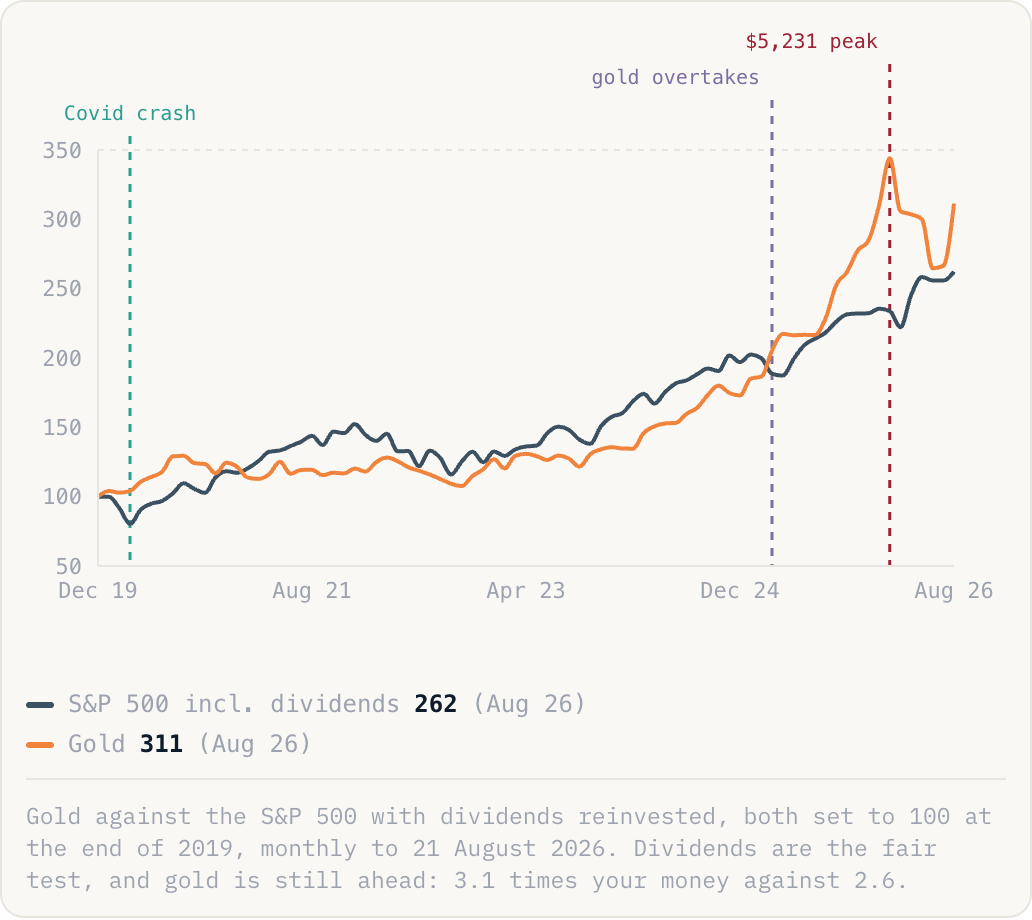The image size is (1032, 920).
Task: Select the S&P 500 incl. dividends legend entry
Action: [x=306, y=704]
